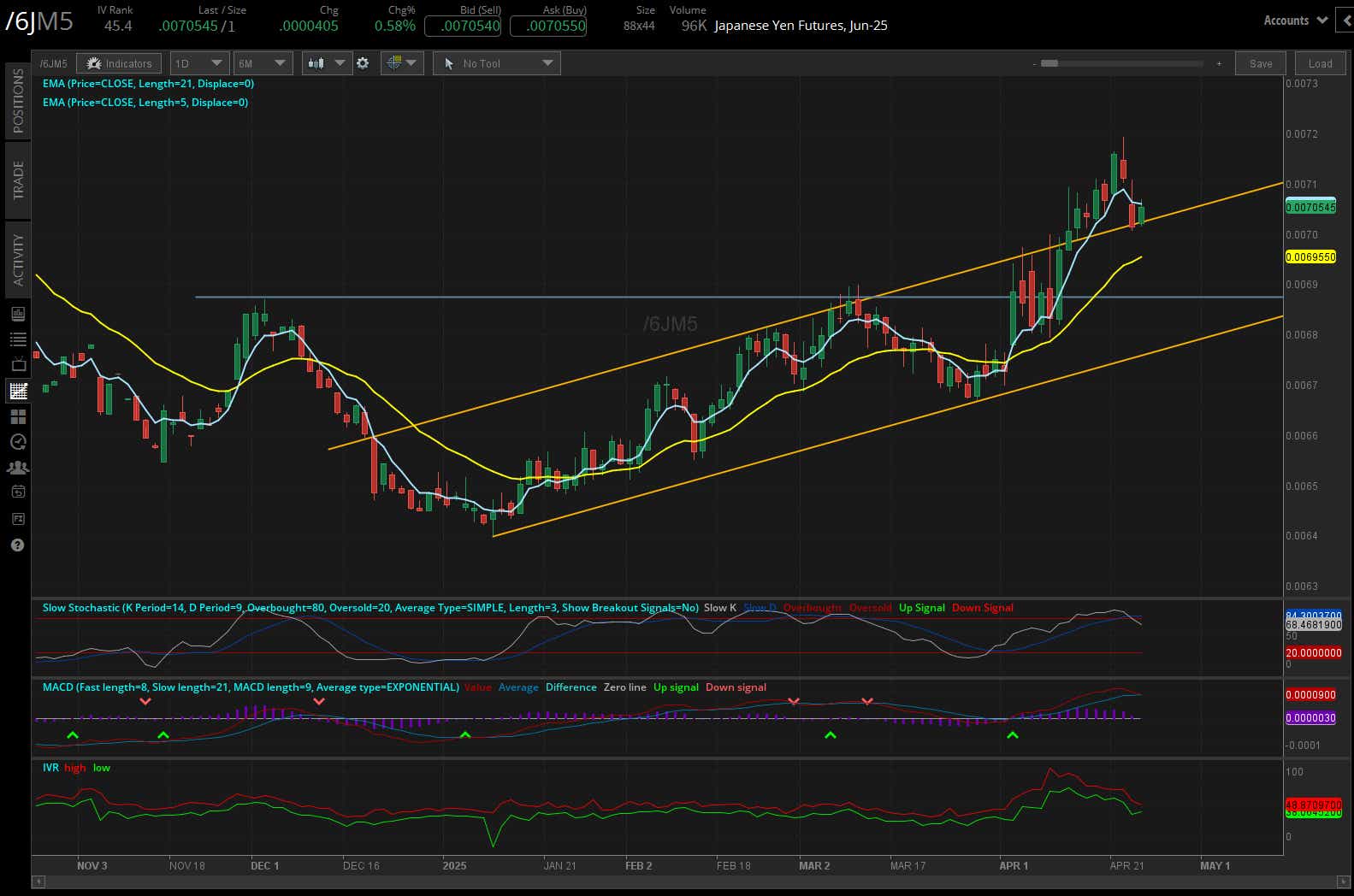The image size is (1354, 896).
Task: Click the Zero line MACD legend label
Action: point(625,687)
